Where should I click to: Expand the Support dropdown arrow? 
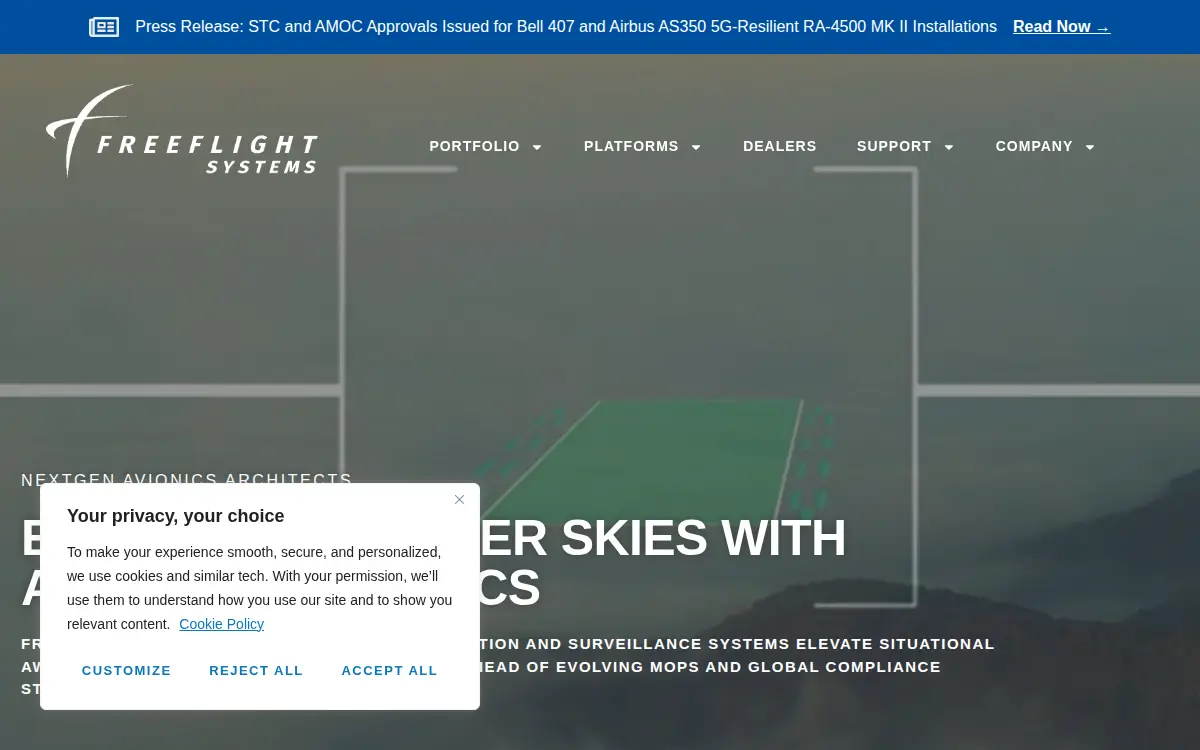(x=949, y=147)
